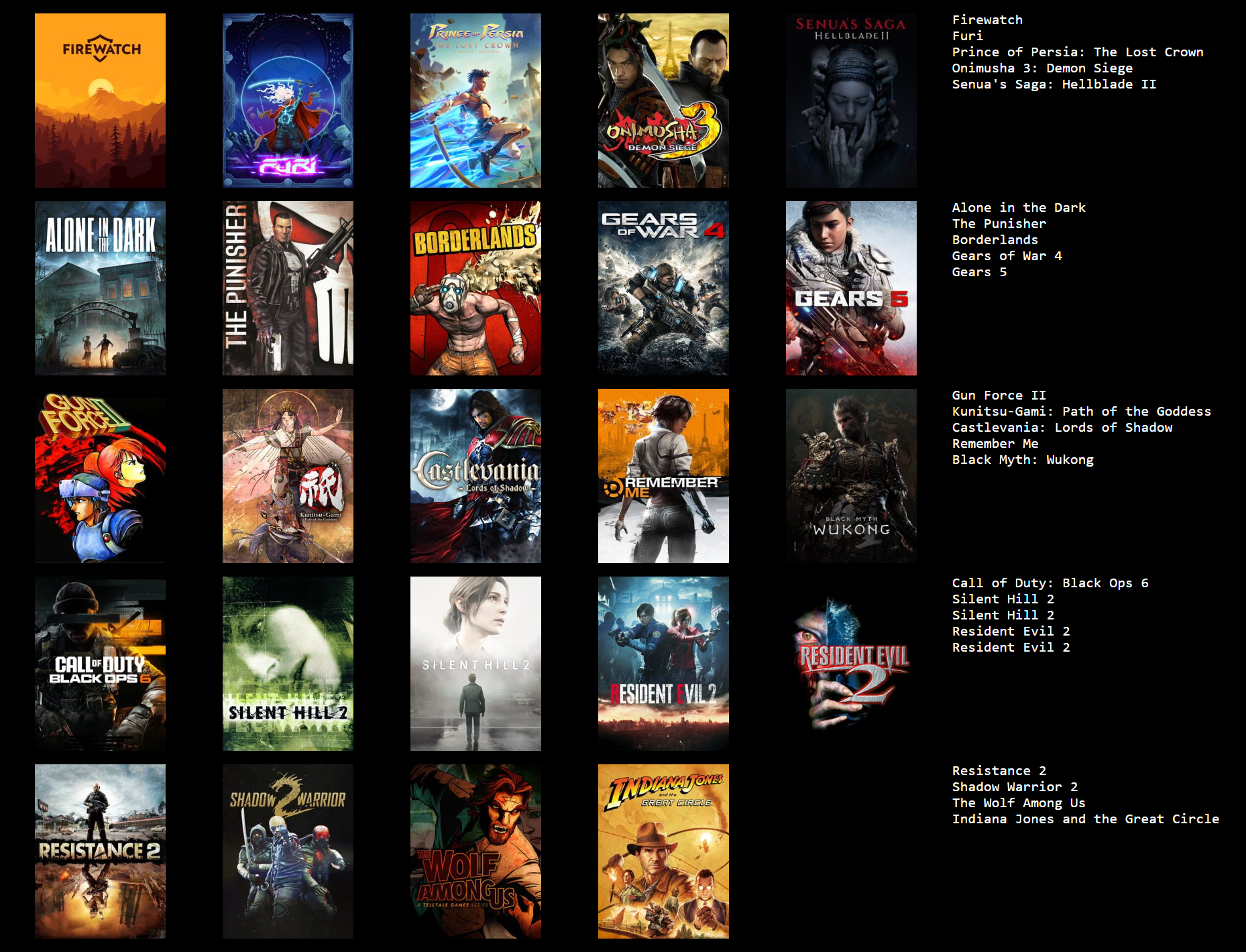Select the "Alone in the Dark" text

point(1019,208)
